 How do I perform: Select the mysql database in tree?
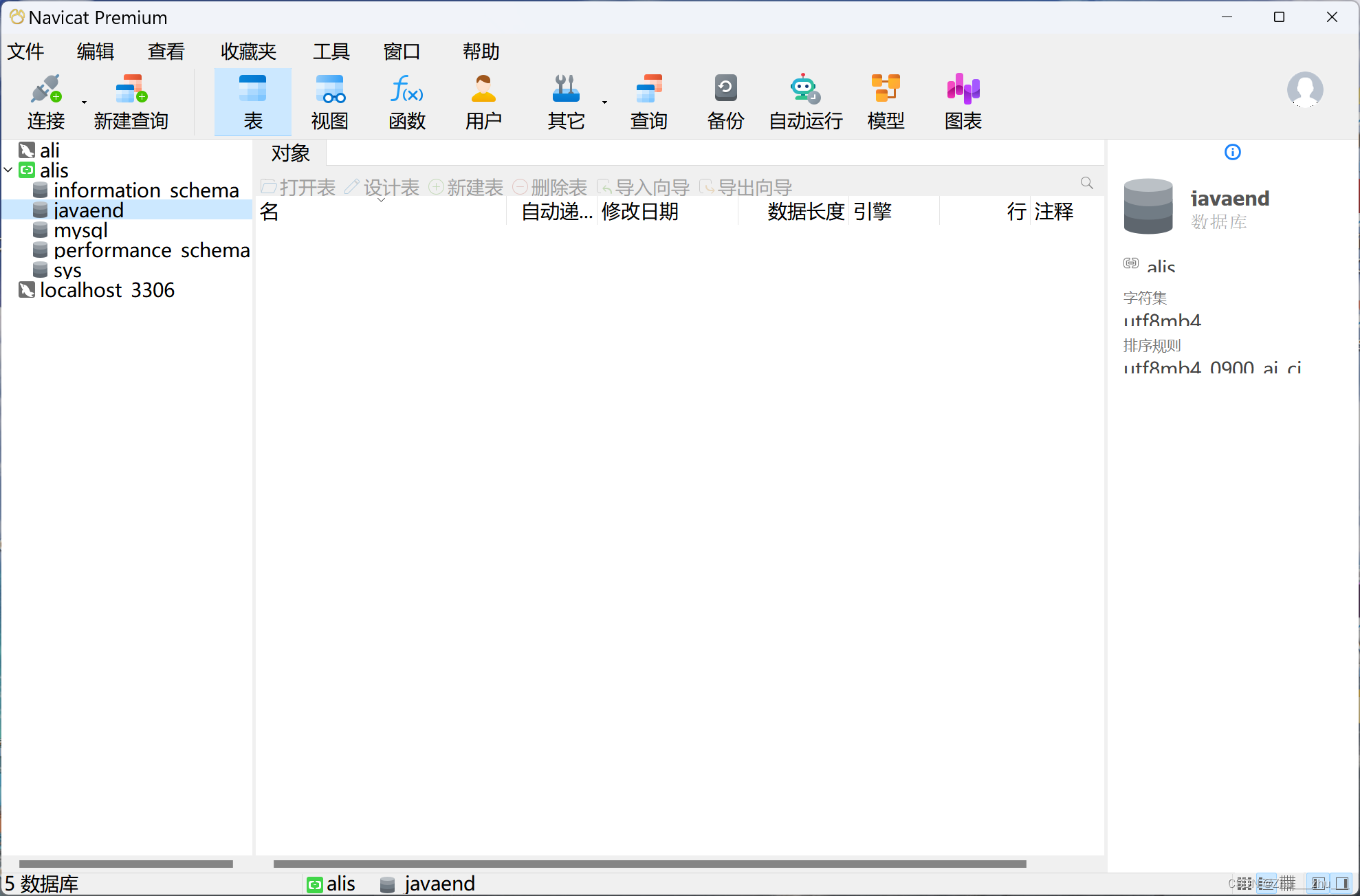[x=80, y=230]
